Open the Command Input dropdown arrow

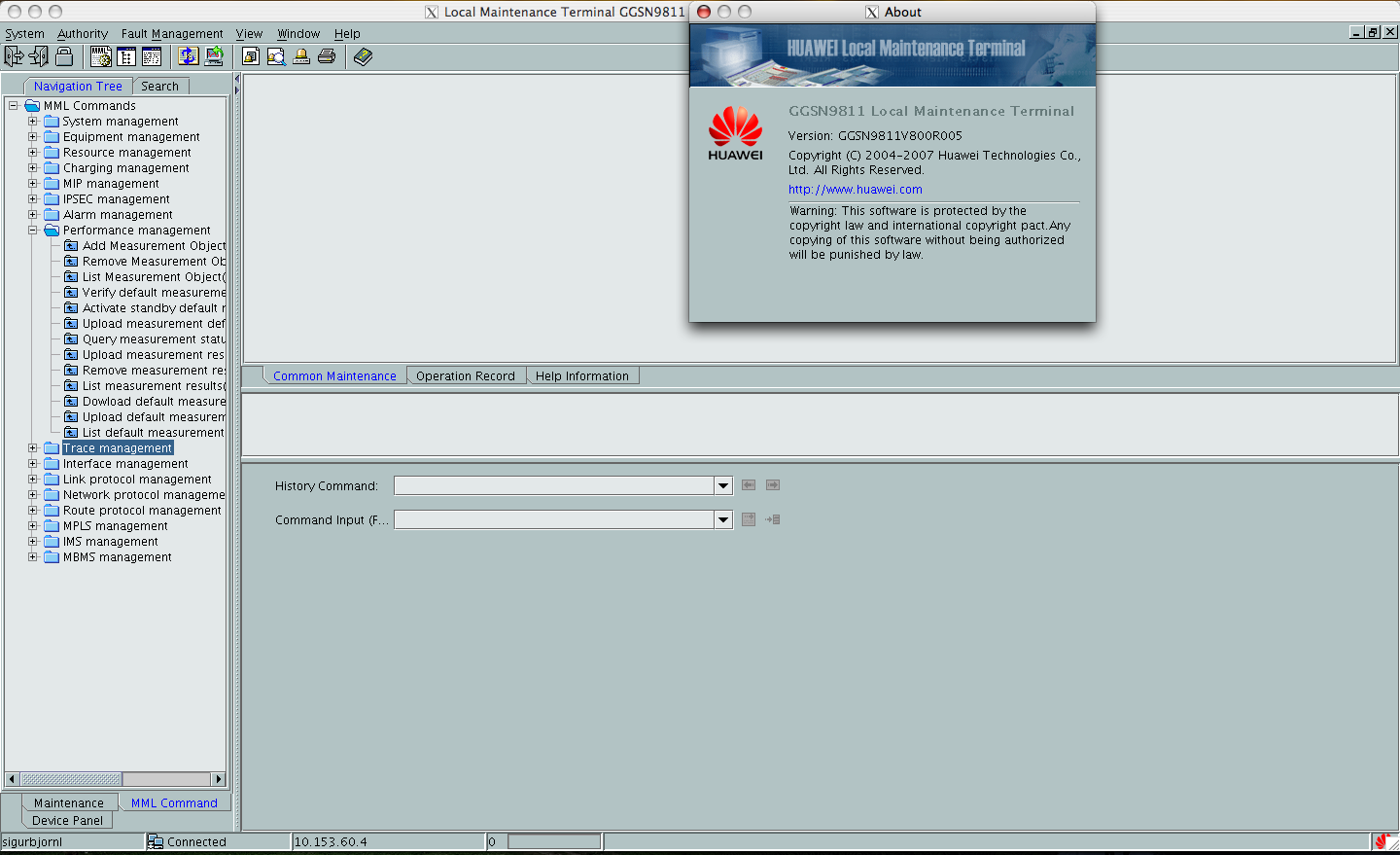click(722, 519)
